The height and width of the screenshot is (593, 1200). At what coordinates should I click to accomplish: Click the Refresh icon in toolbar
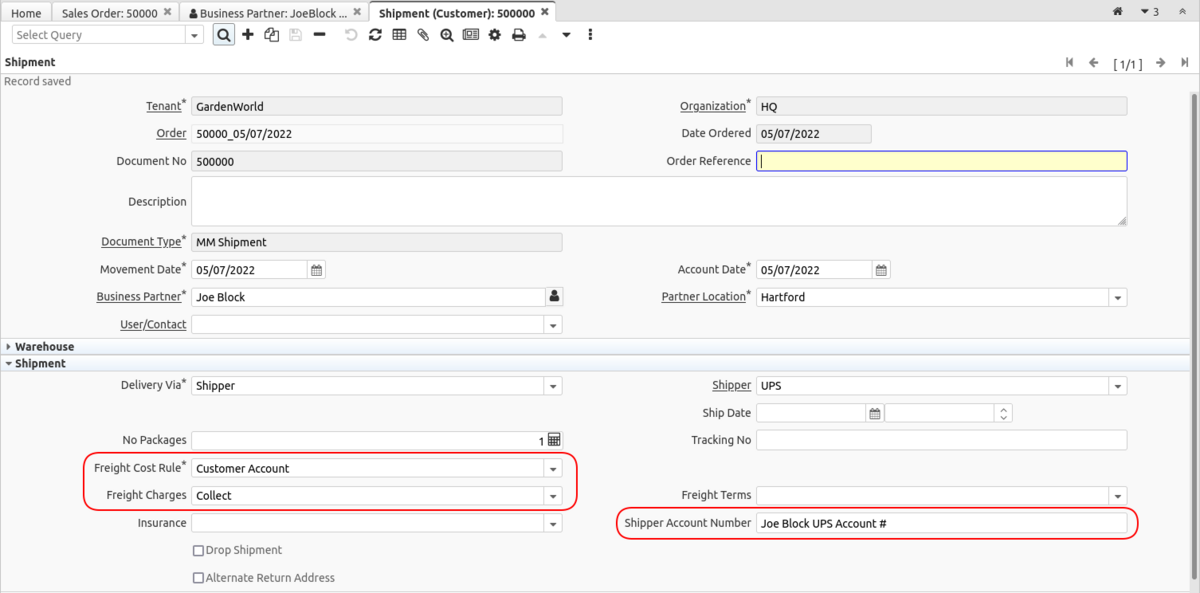(x=375, y=35)
